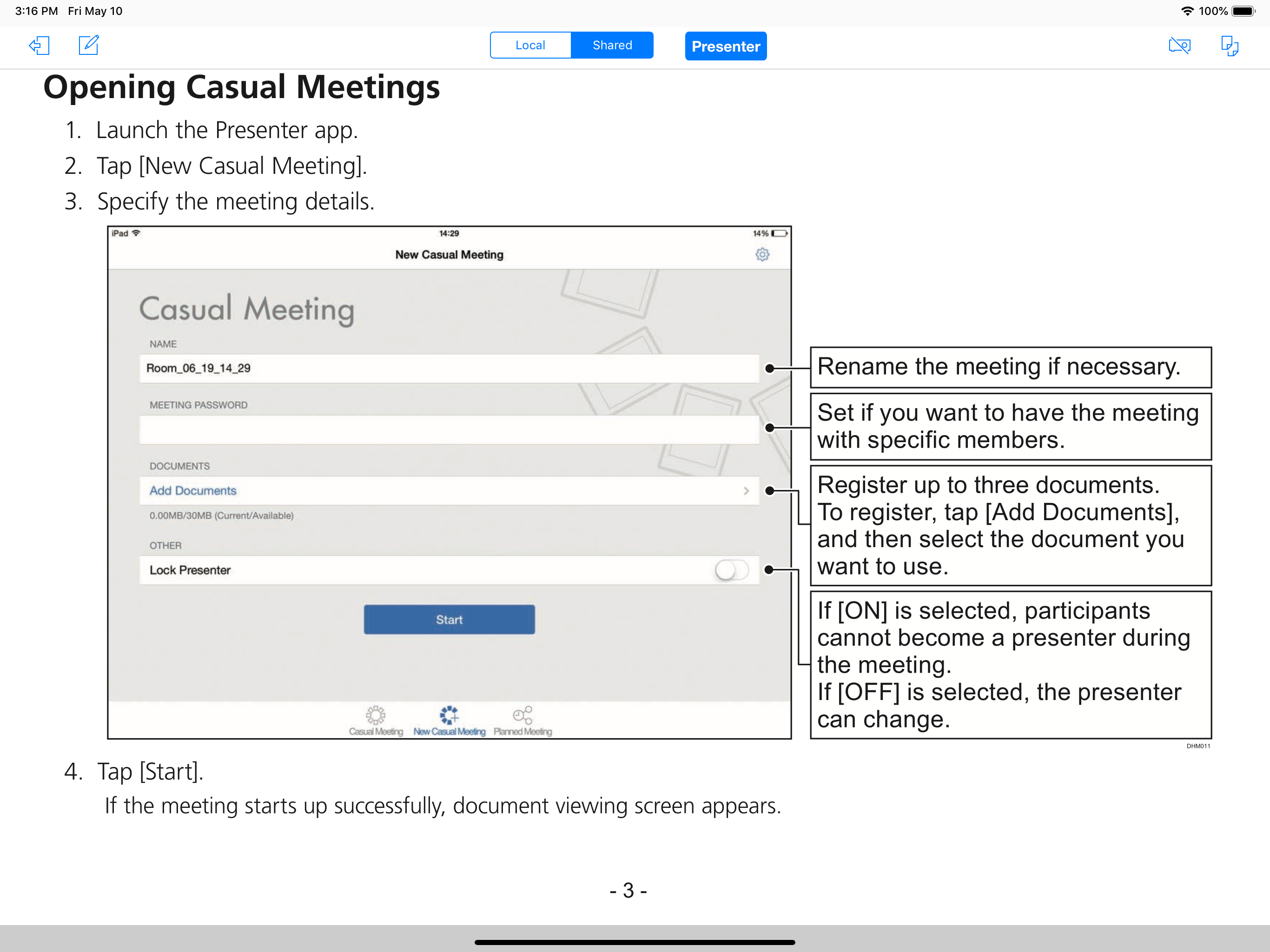Tap the settings gear in embedded screenshot
The height and width of the screenshot is (952, 1270).
762,254
